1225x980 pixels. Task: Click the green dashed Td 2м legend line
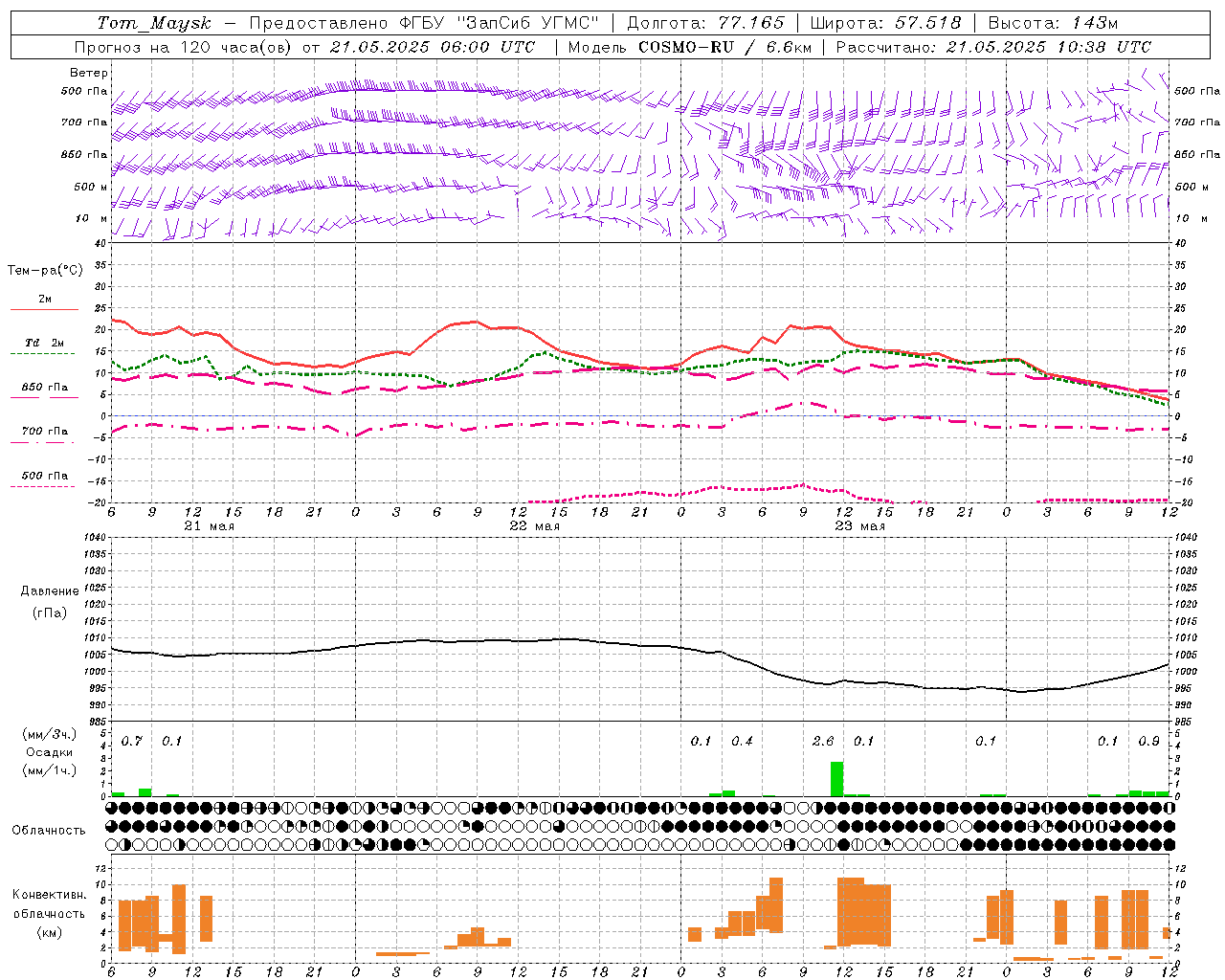tap(43, 353)
